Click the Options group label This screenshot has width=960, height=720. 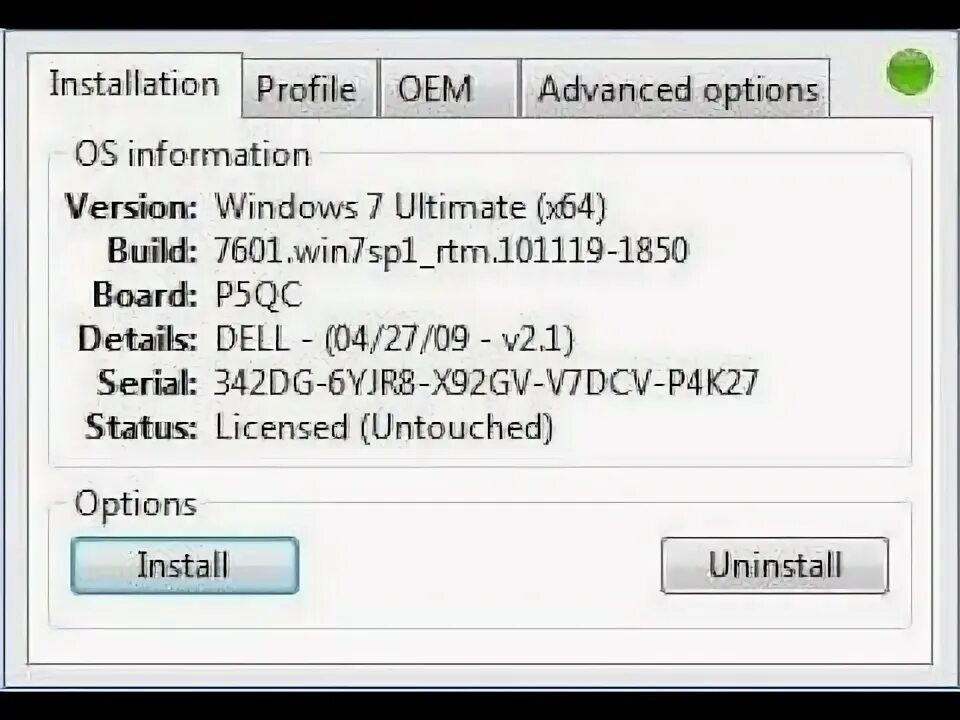click(x=136, y=505)
